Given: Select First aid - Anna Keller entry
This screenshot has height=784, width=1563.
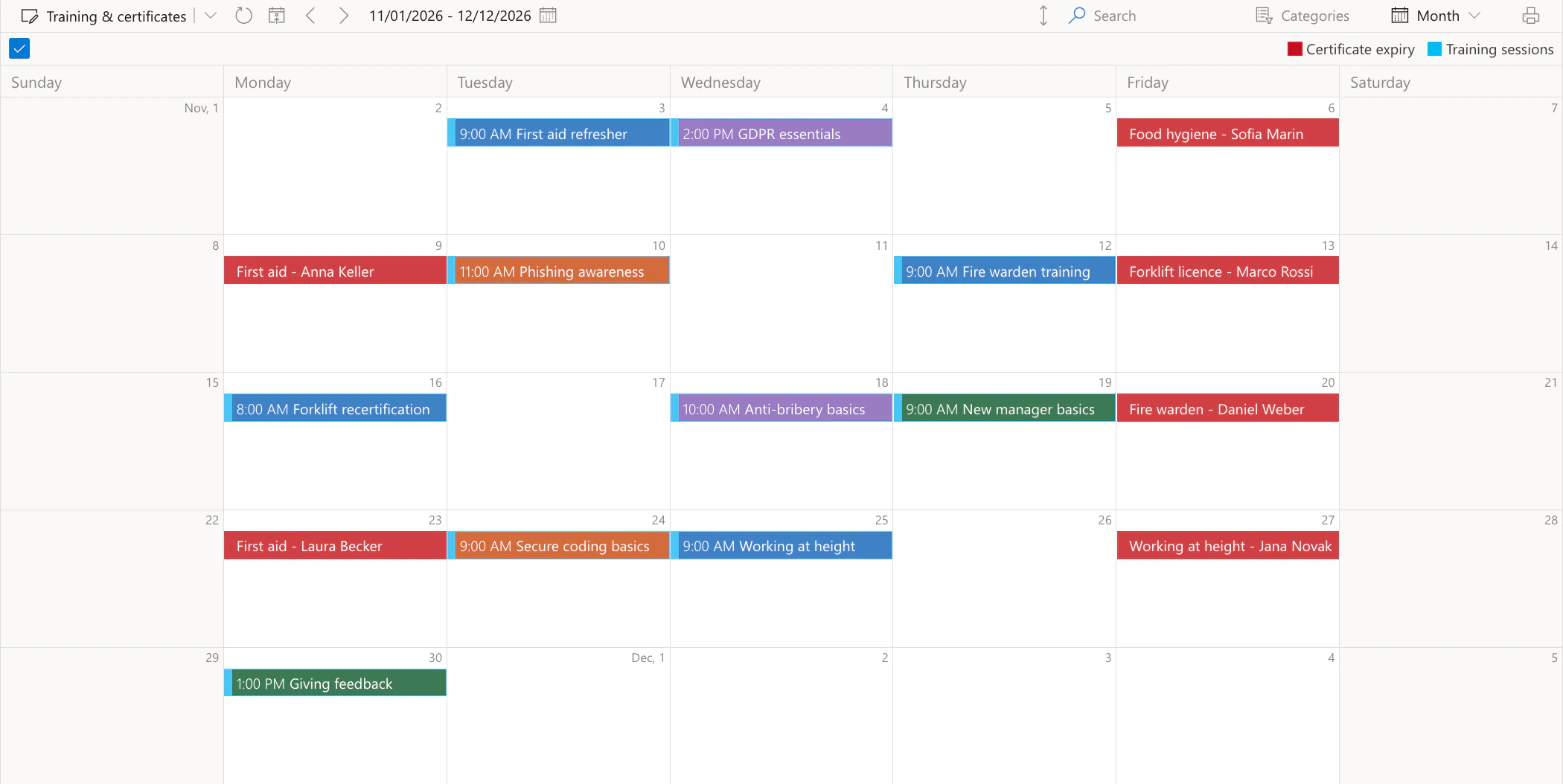Looking at the screenshot, I should pos(335,271).
